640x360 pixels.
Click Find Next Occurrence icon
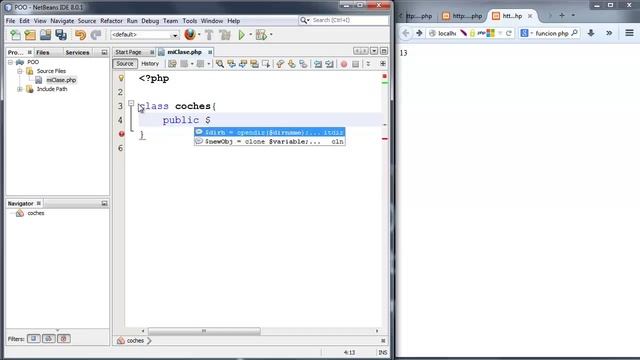(x=243, y=64)
